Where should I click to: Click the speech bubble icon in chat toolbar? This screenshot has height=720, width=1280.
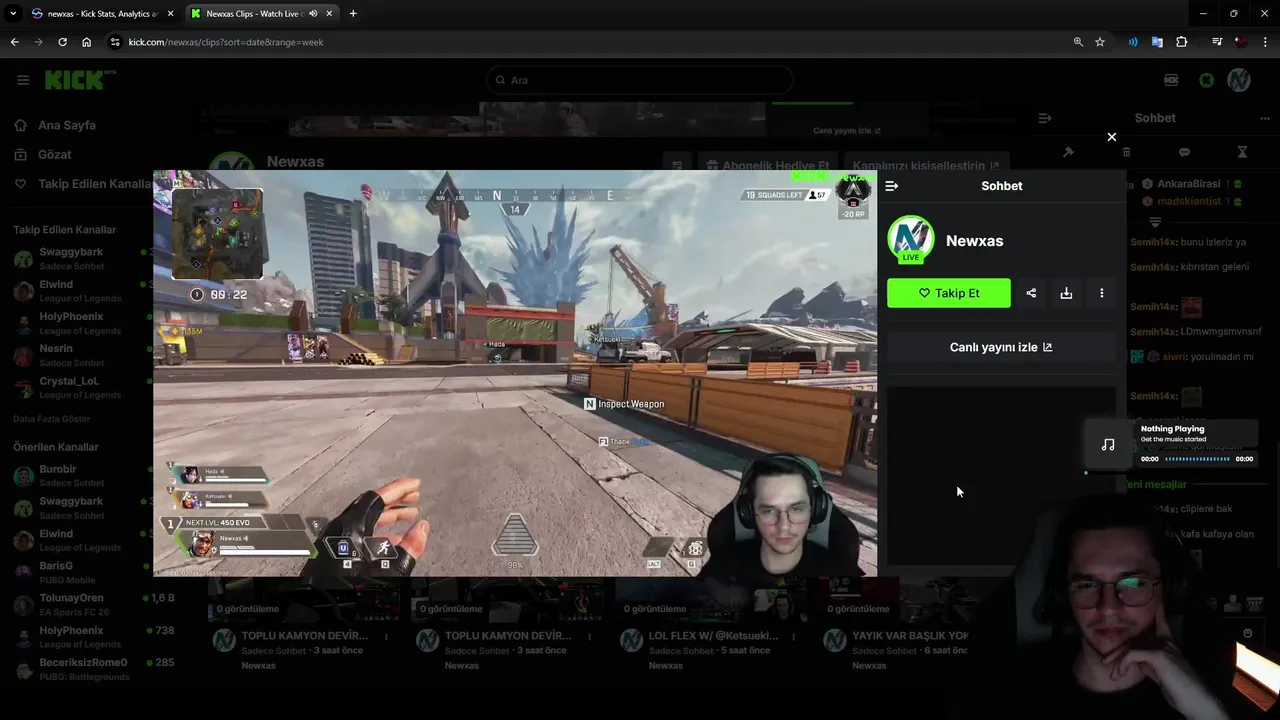pyautogui.click(x=1184, y=152)
